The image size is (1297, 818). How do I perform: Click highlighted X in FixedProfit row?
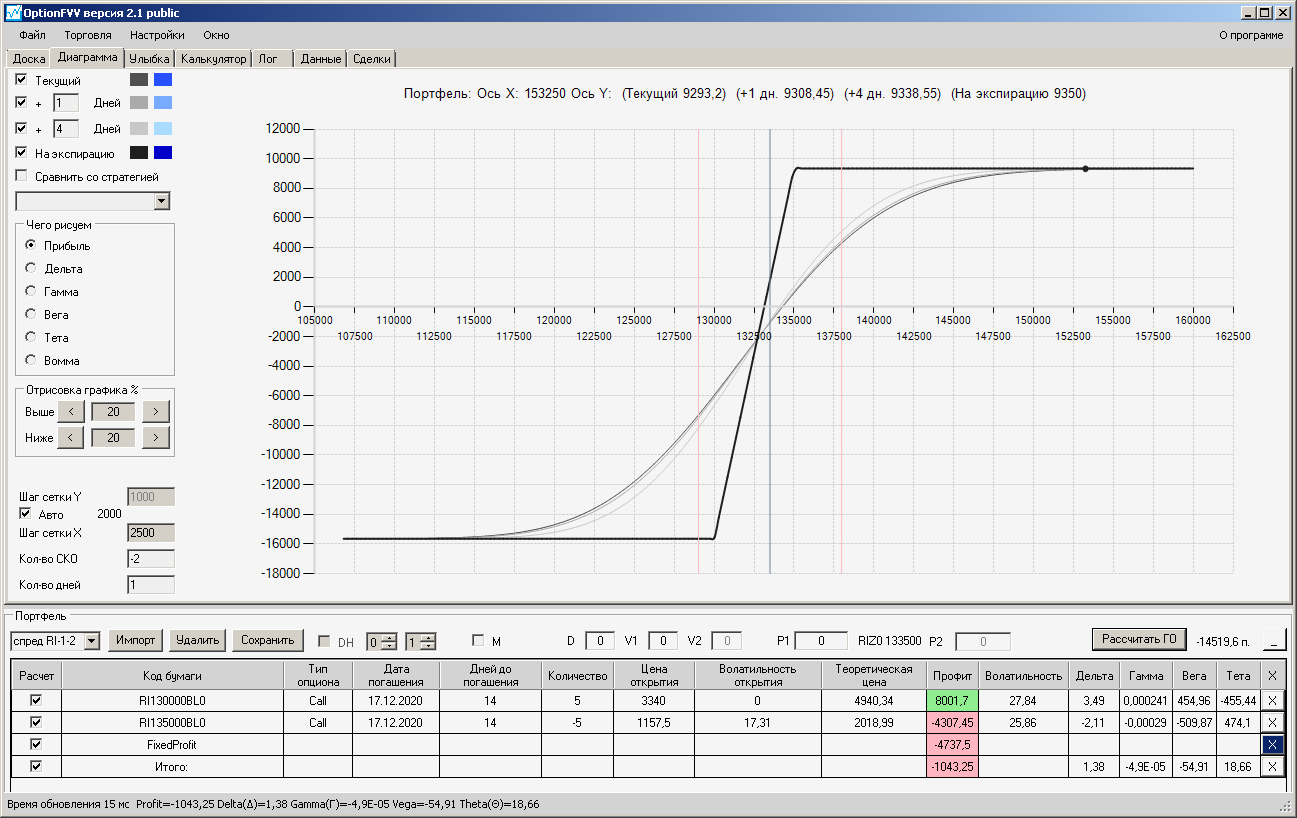coord(1272,744)
